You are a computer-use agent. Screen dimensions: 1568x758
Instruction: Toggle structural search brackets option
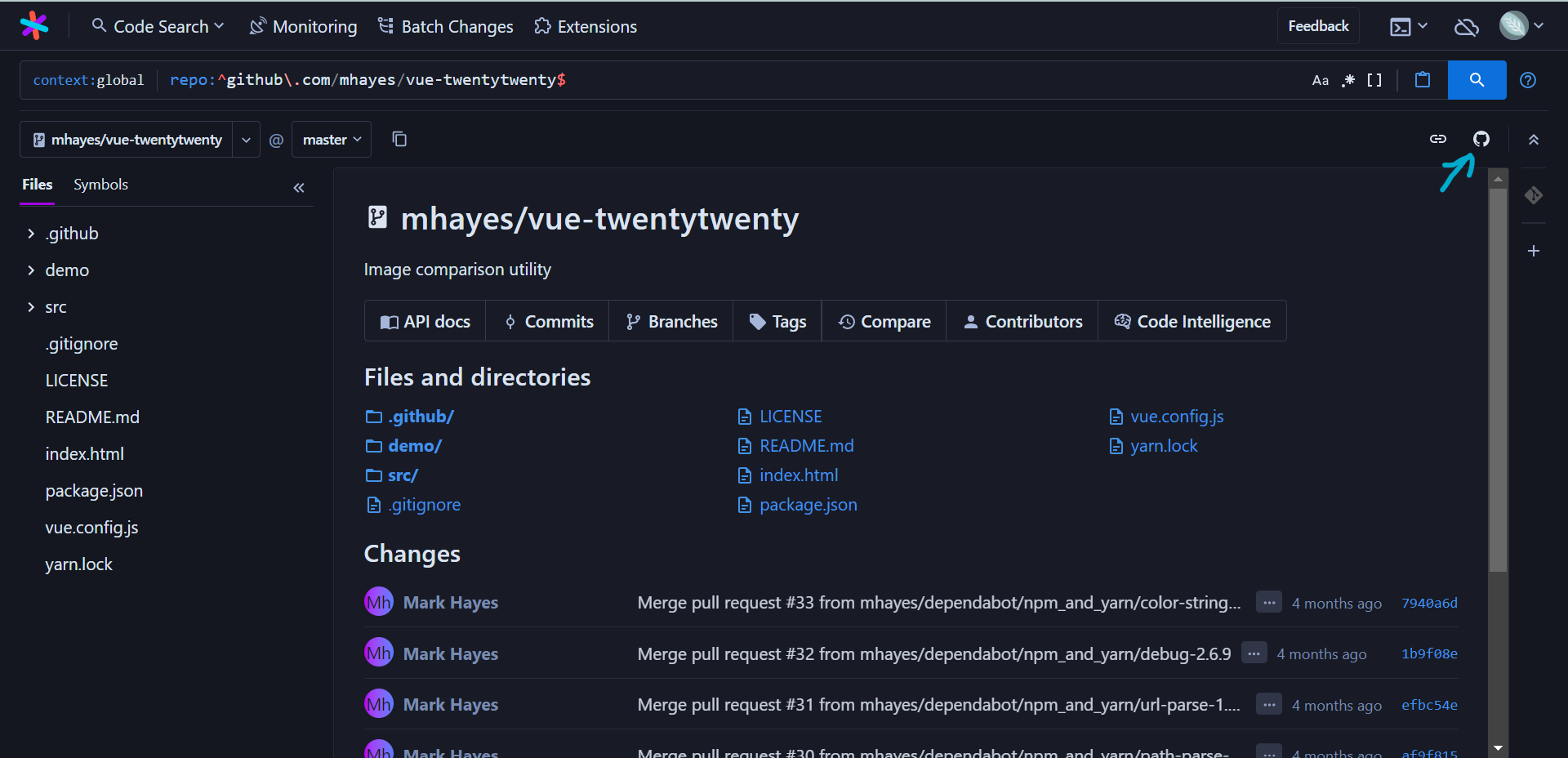point(1374,80)
